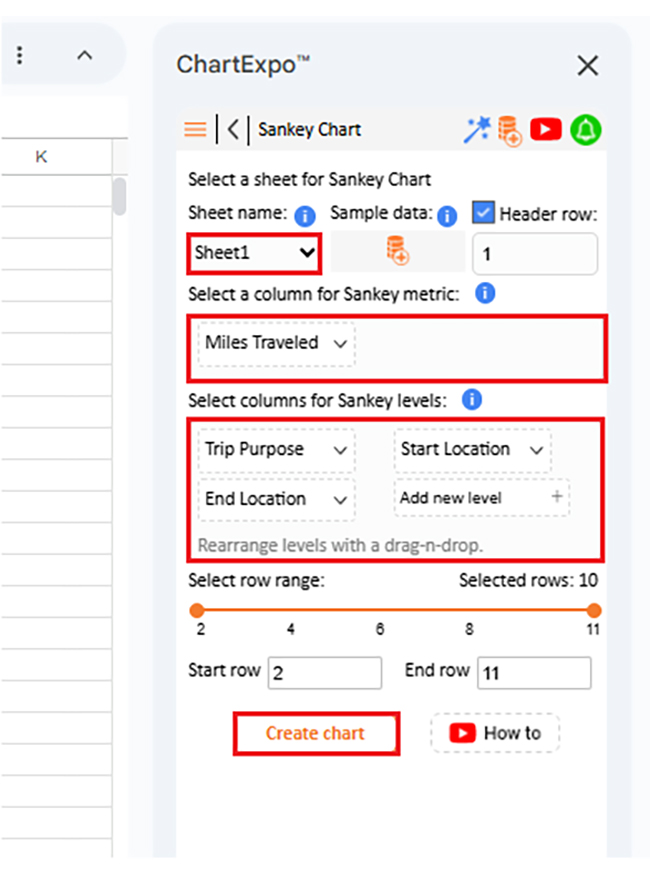Open the red YouTube icon in the header
This screenshot has height=877, width=650.
tap(545, 129)
